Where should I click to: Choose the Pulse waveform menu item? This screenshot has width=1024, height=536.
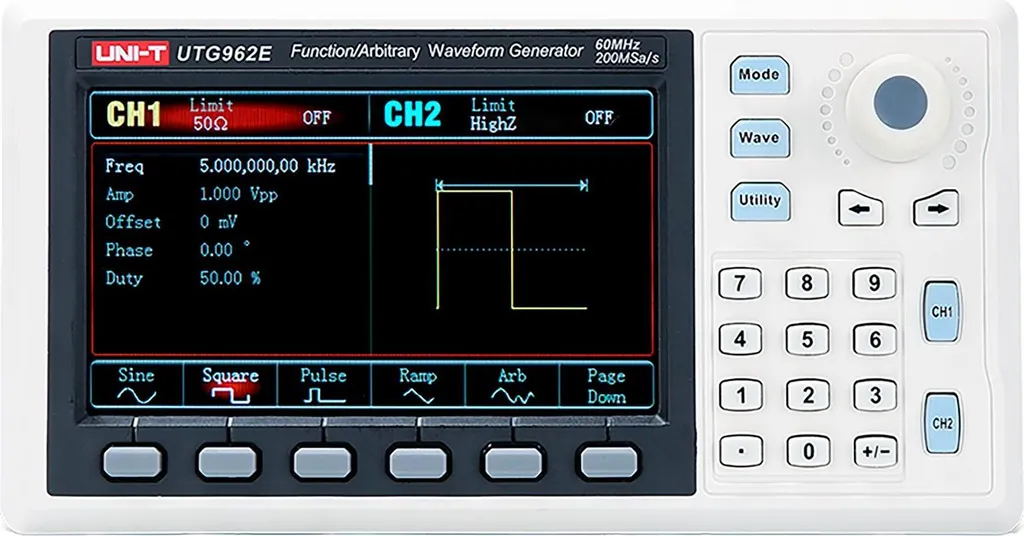(323, 385)
